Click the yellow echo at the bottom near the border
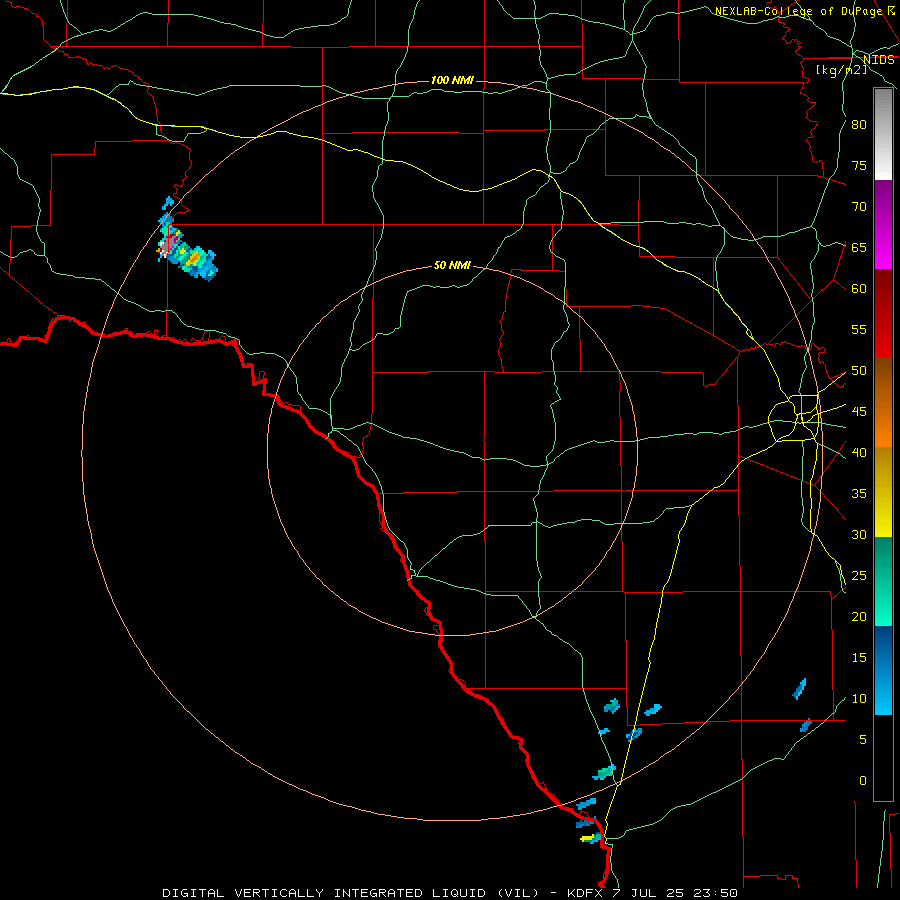900x900 pixels. [587, 839]
